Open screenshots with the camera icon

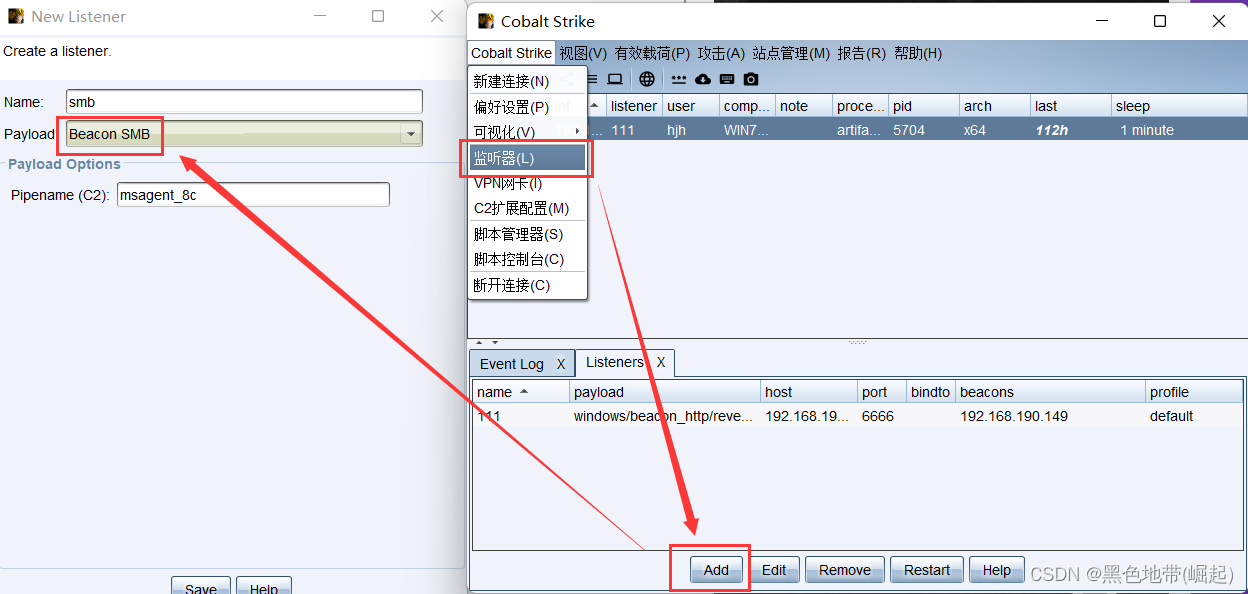750,79
